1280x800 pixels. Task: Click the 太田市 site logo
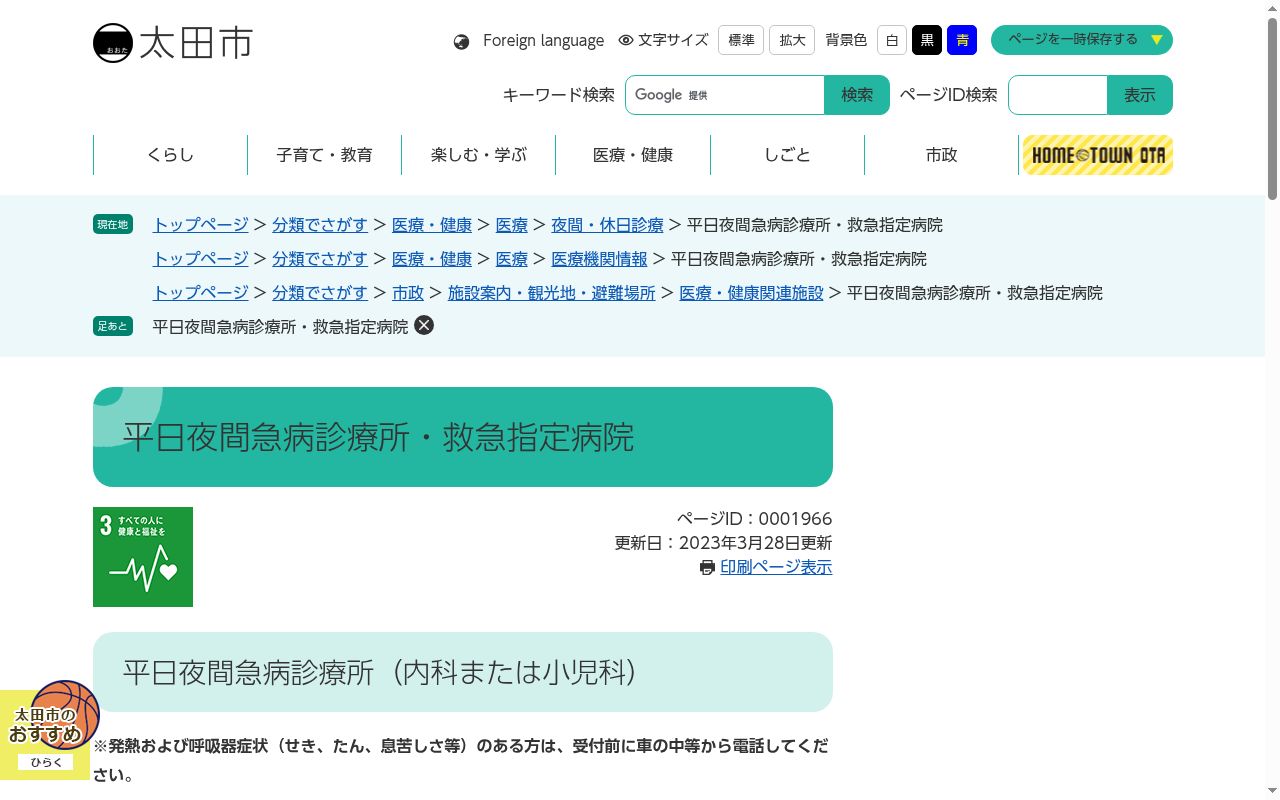click(173, 43)
